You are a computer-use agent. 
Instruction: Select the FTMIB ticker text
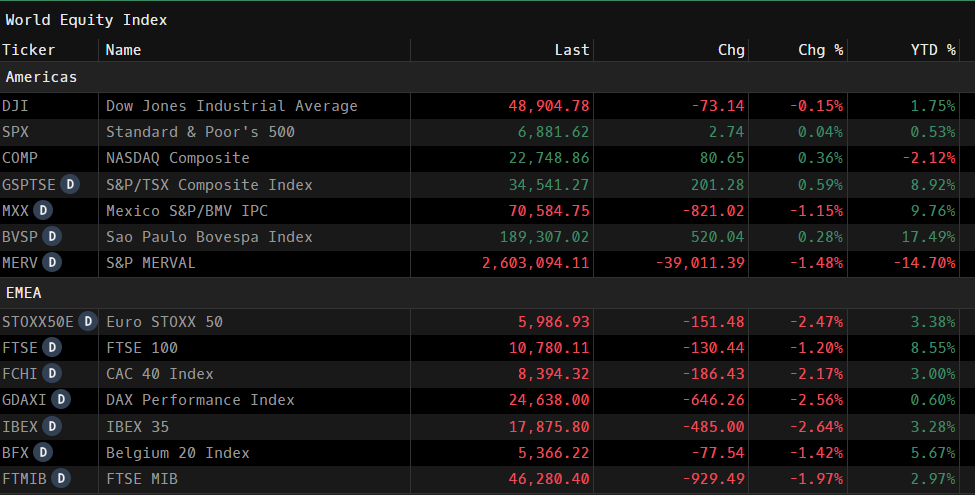(x=24, y=479)
